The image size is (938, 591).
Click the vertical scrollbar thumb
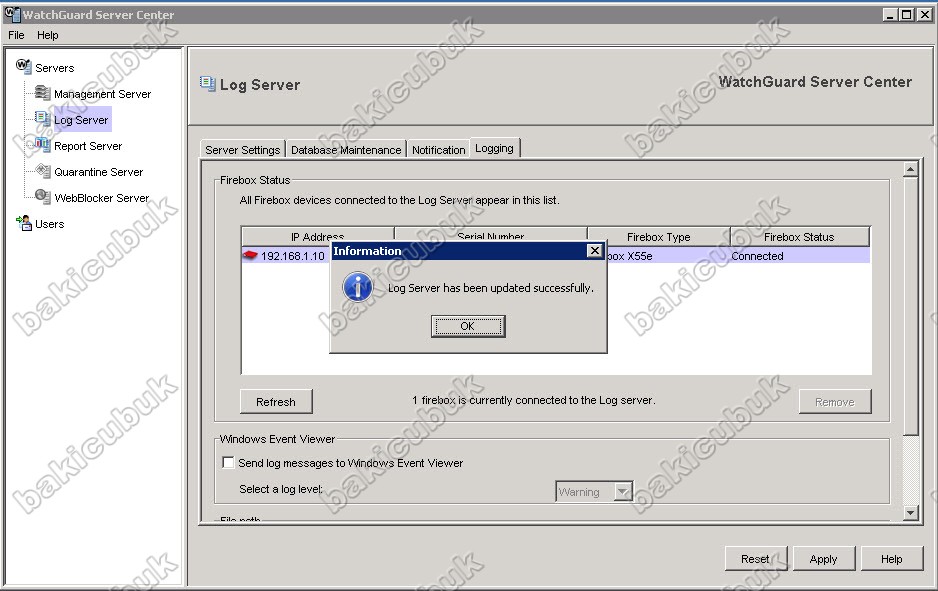910,306
